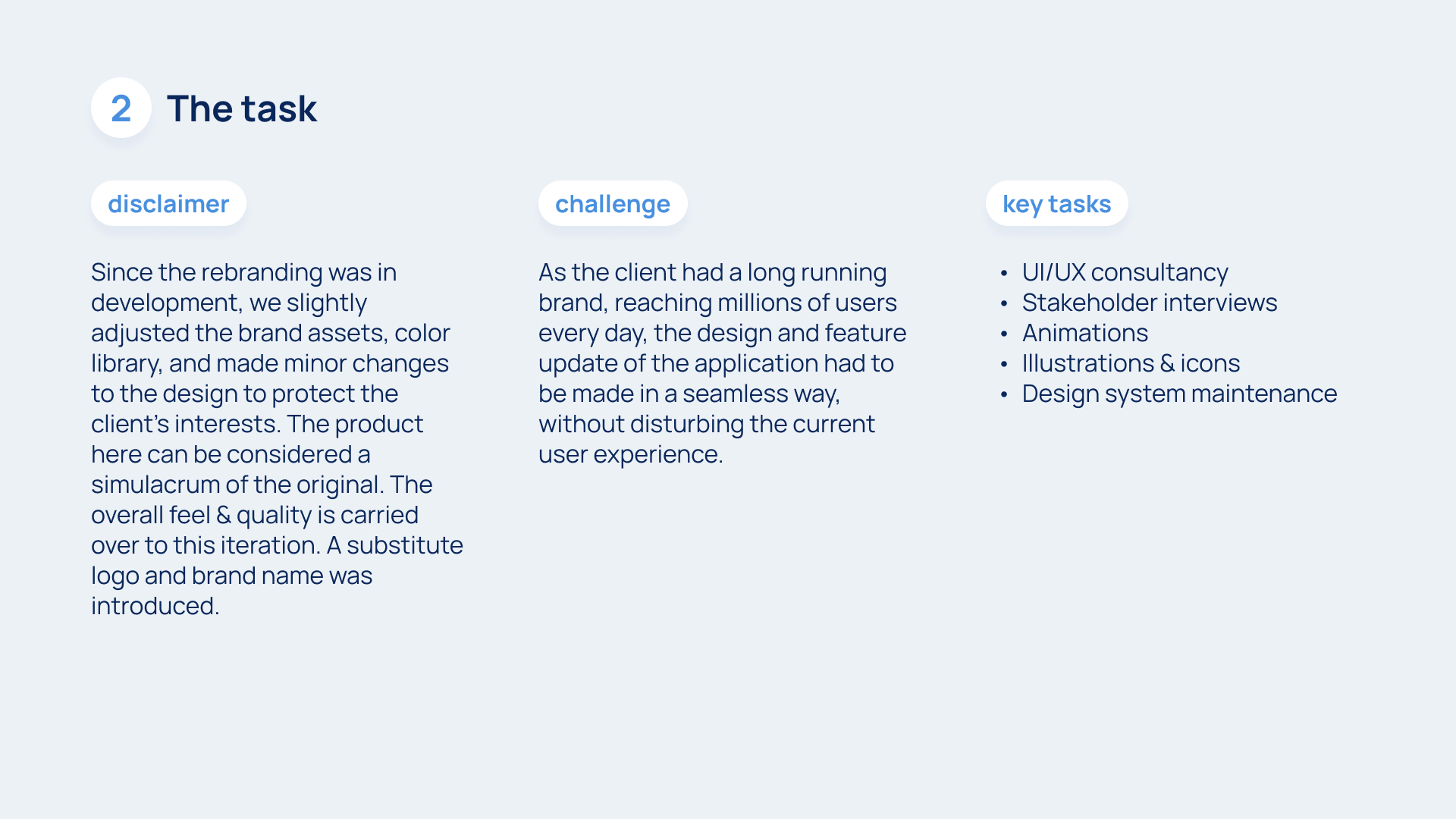Select the "key tasks" pill label

pyautogui.click(x=1056, y=204)
